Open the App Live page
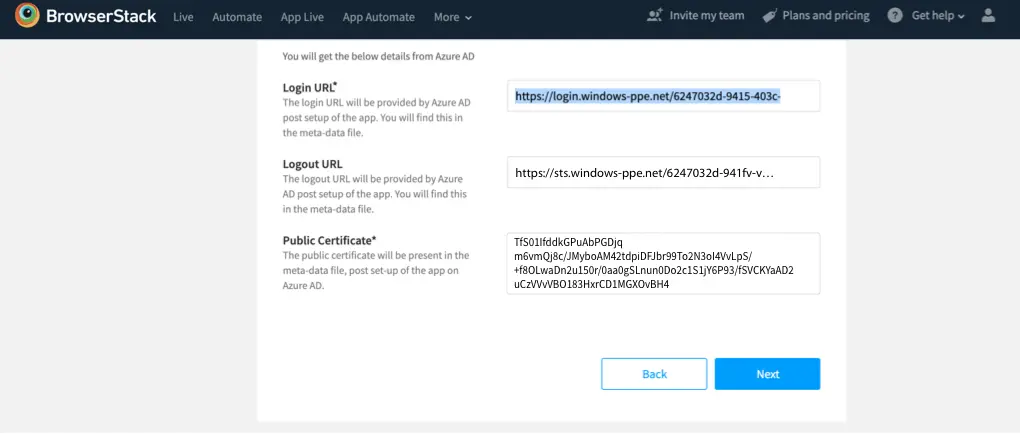 pos(302,18)
